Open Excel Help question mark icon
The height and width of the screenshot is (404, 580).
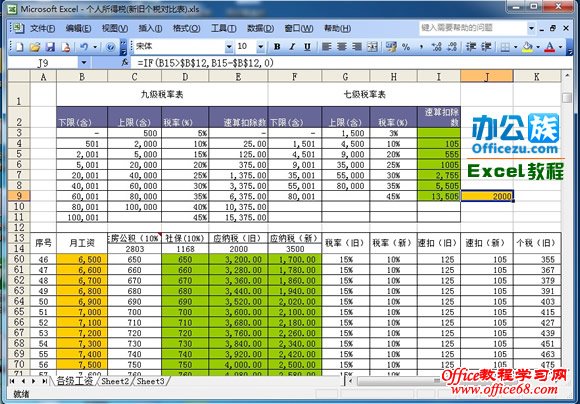pos(110,47)
